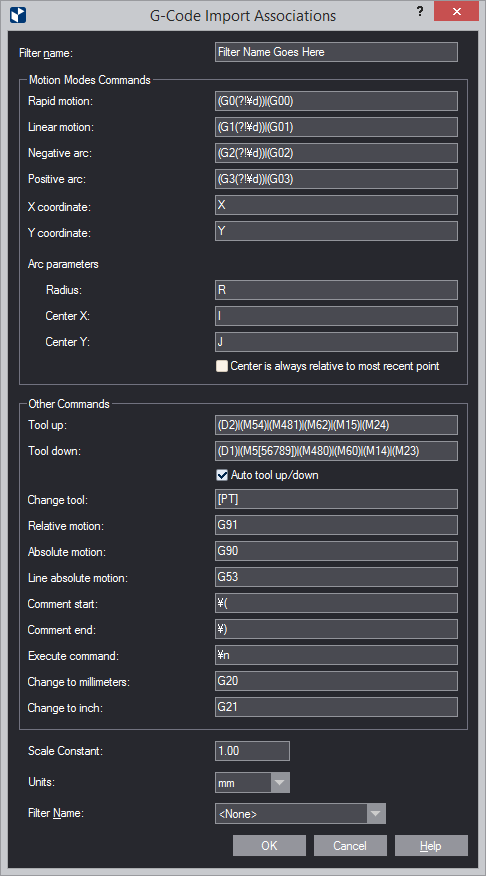Expand the Filter Name dropdown list
The width and height of the screenshot is (486, 876).
pyautogui.click(x=377, y=814)
